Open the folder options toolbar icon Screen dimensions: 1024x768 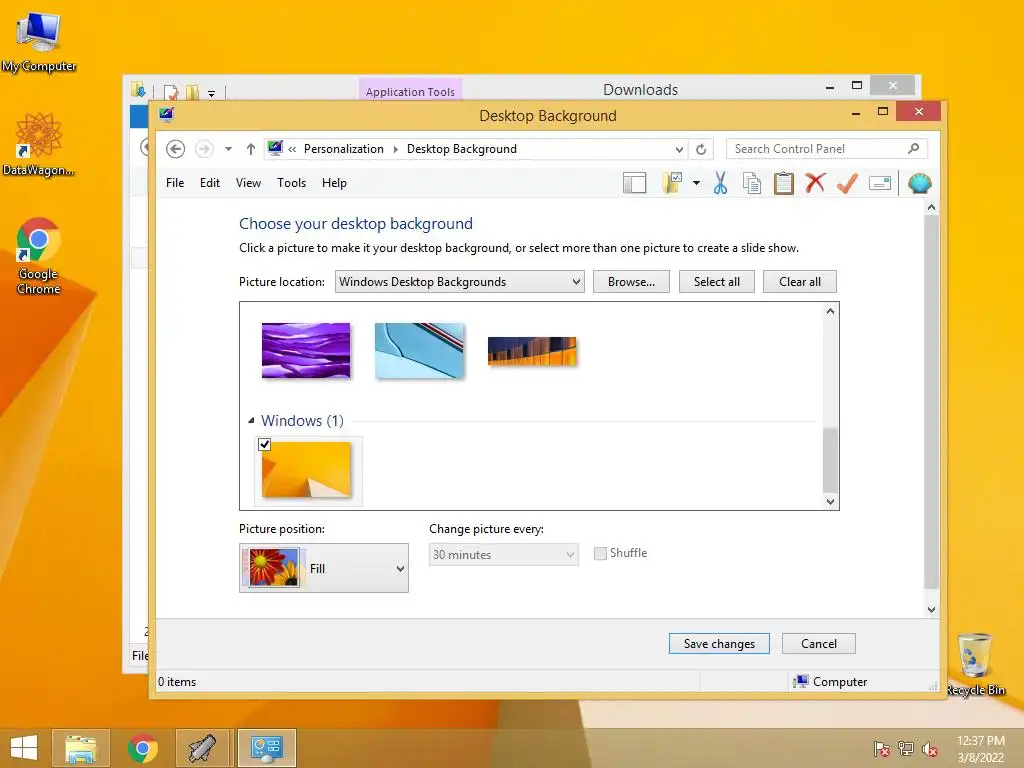pyautogui.click(x=672, y=184)
